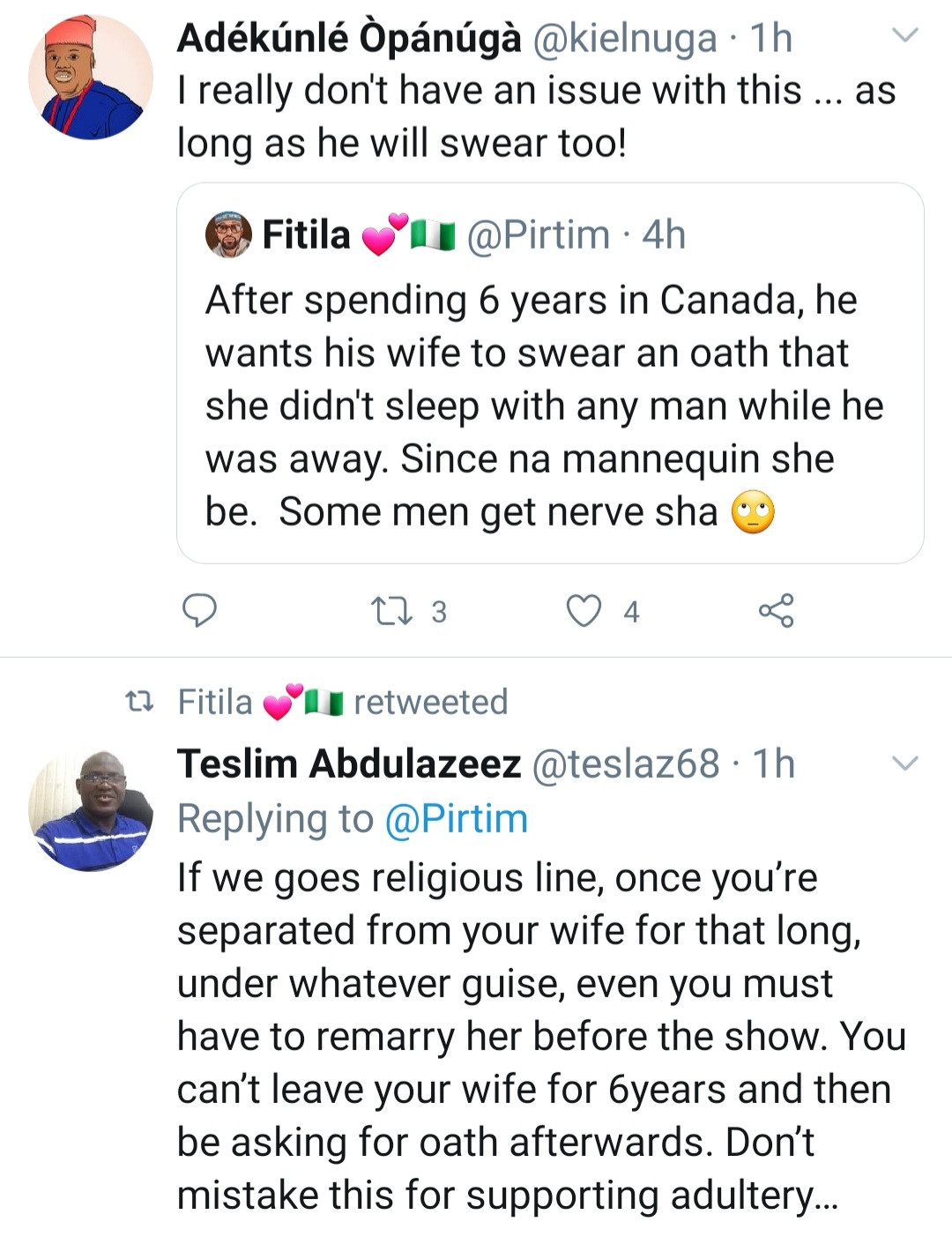
Task: Expand options chevron on Adékúnlé's tweet
Action: click(906, 35)
